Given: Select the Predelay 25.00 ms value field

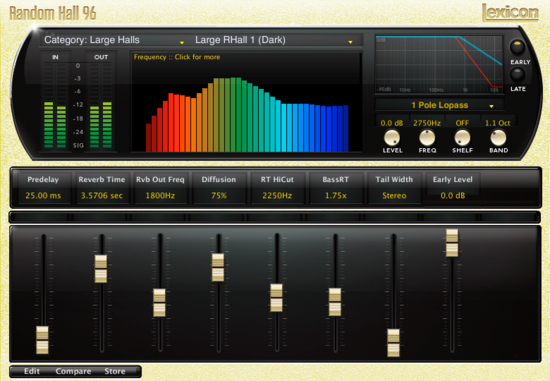Looking at the screenshot, I should click(43, 196).
